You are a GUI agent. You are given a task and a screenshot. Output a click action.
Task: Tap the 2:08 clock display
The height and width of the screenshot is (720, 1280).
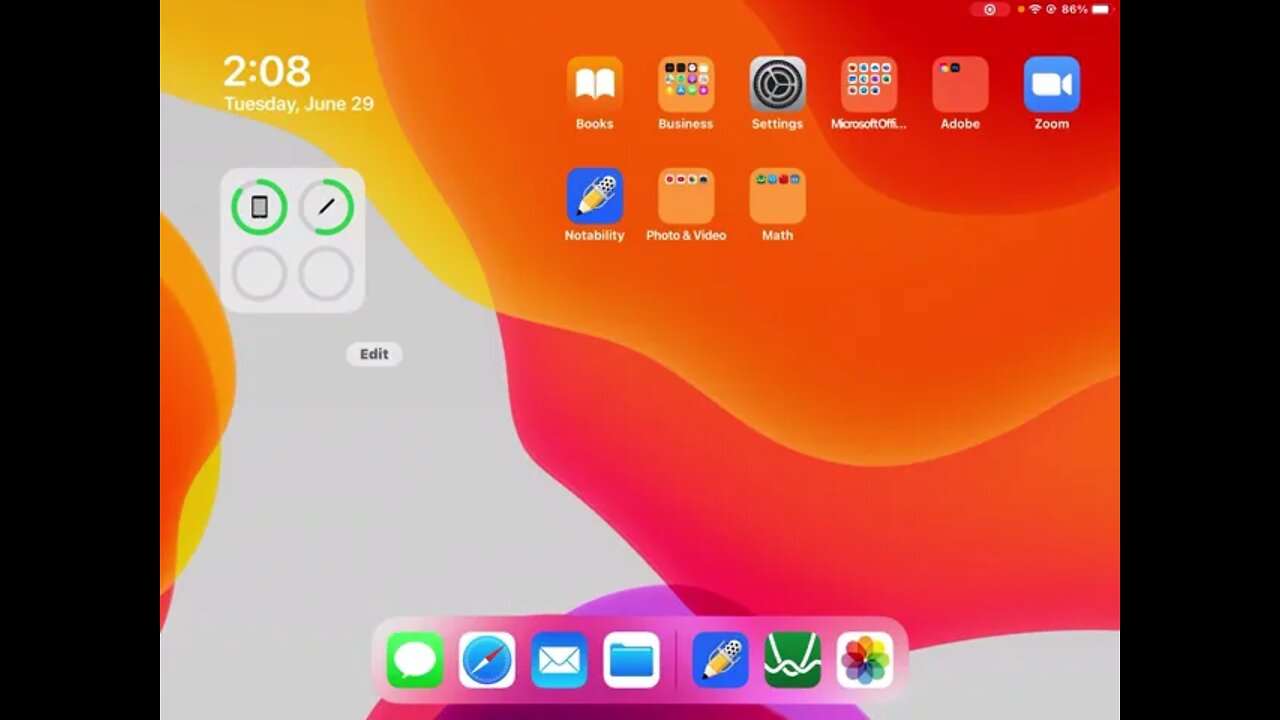point(266,72)
